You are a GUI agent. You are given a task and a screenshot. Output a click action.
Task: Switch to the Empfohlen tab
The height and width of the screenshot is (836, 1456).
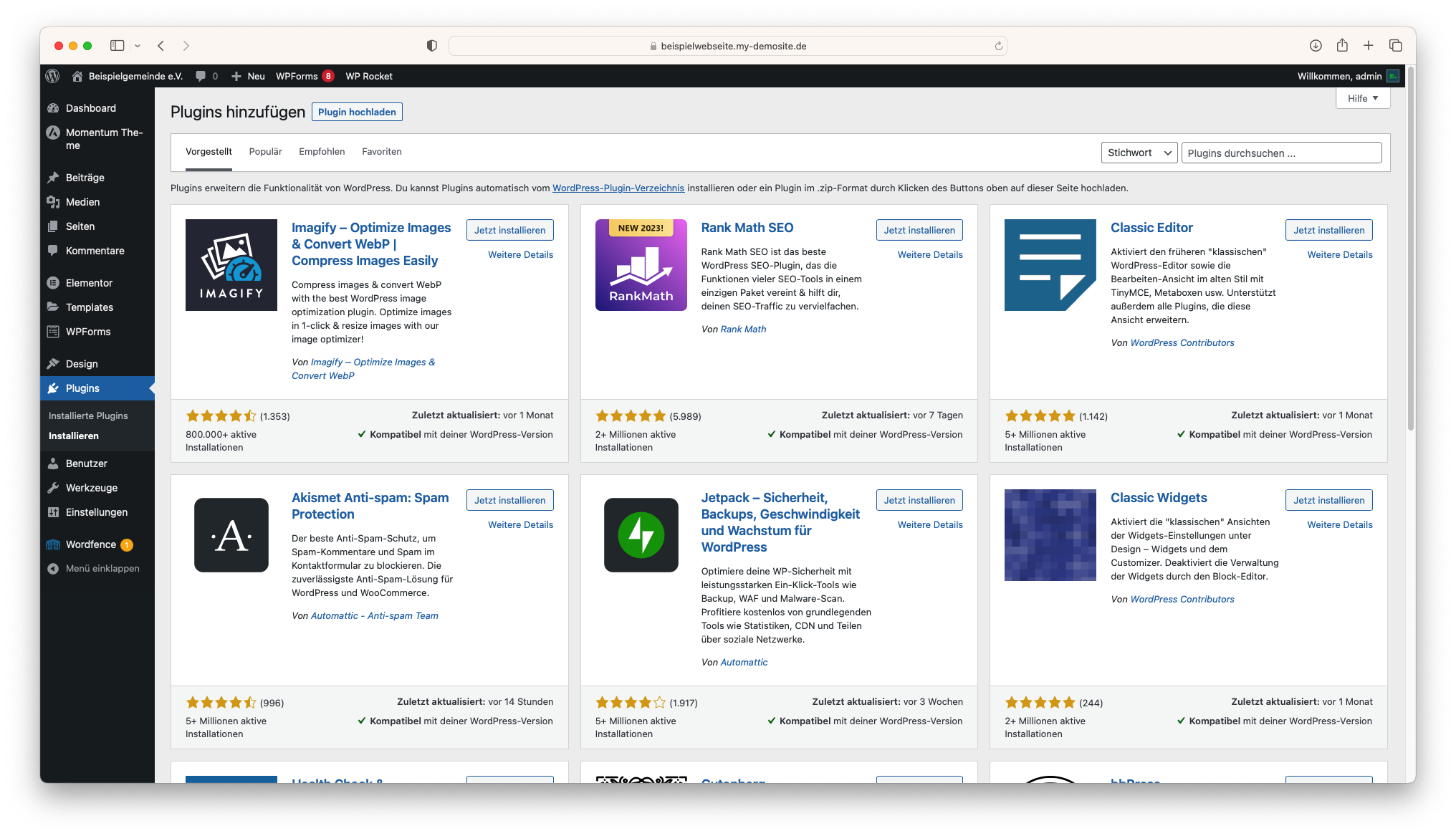click(x=322, y=151)
